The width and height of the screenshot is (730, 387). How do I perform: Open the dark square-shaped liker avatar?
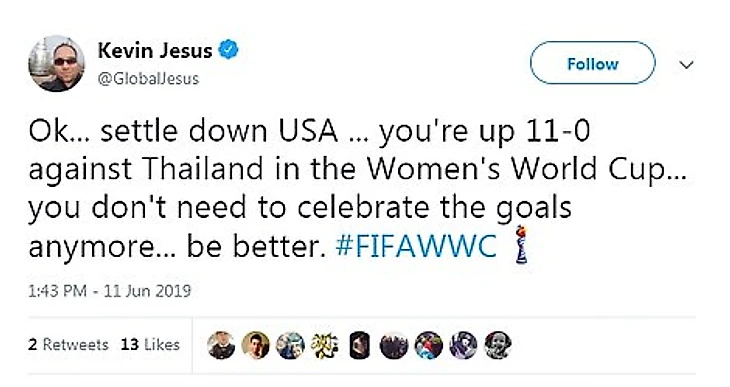pyautogui.click(x=359, y=345)
